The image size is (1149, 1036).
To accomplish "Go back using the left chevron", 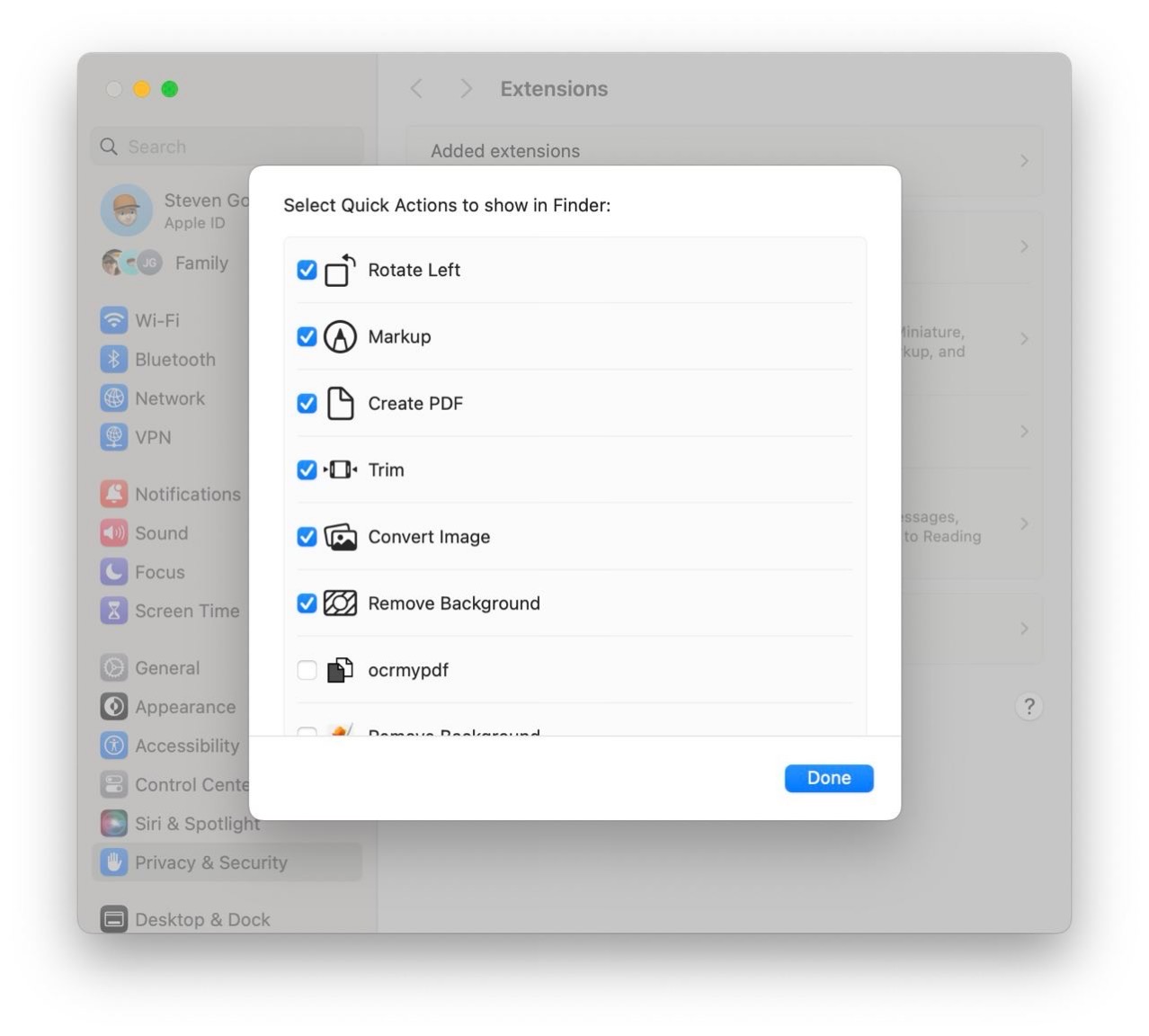I will [416, 88].
